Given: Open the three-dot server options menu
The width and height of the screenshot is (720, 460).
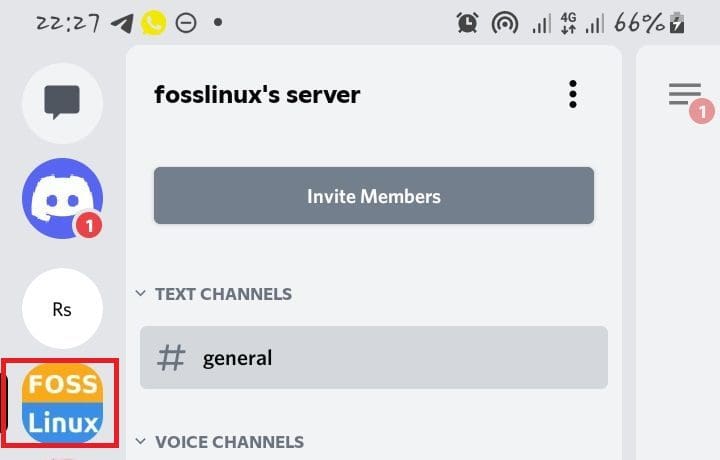Looking at the screenshot, I should click(572, 95).
